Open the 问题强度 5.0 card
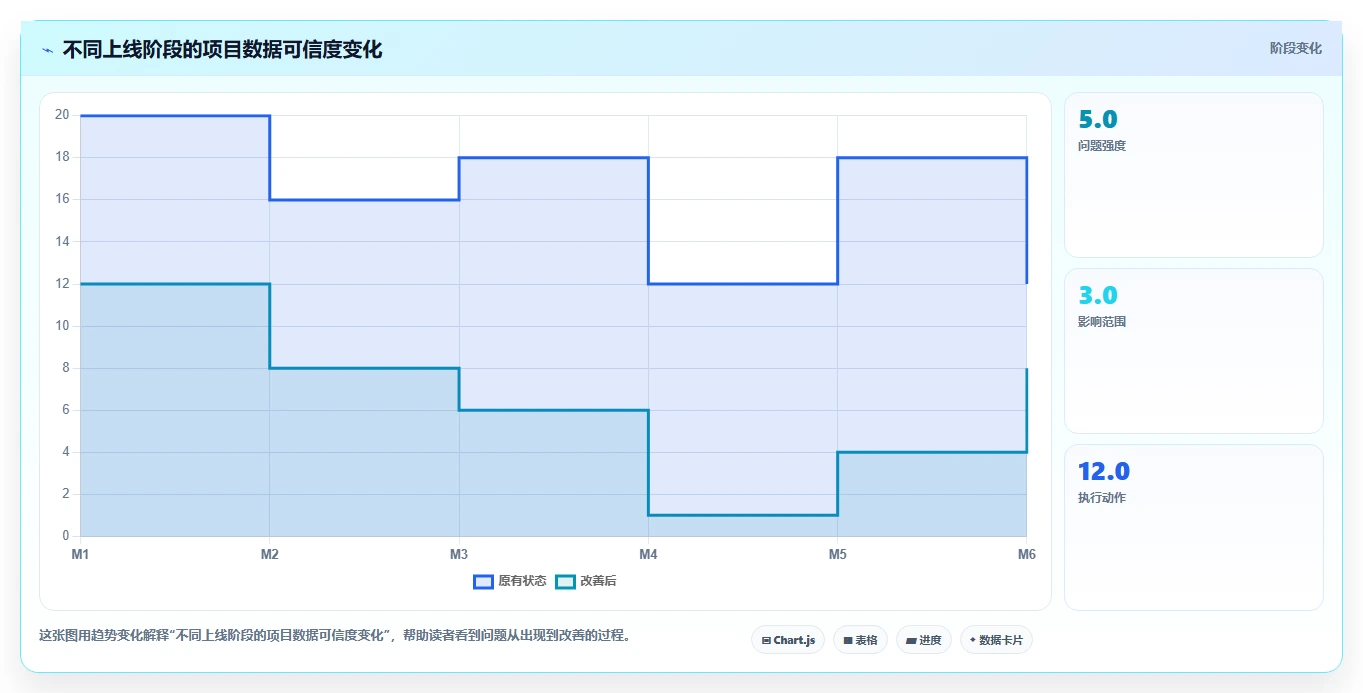This screenshot has width=1363, height=693. coord(1194,175)
